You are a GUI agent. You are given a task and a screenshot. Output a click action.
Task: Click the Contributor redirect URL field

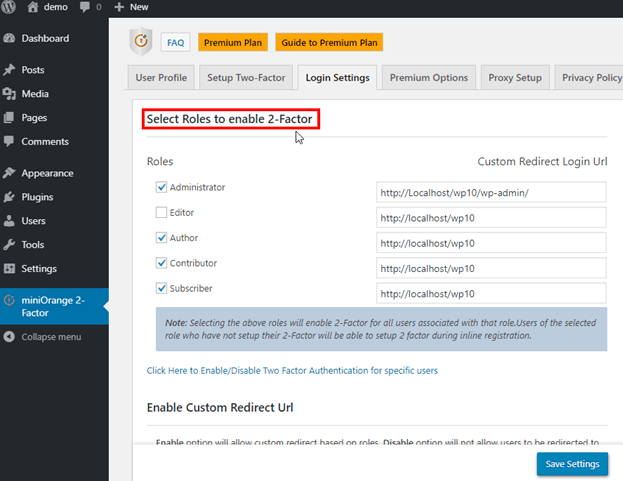(491, 268)
